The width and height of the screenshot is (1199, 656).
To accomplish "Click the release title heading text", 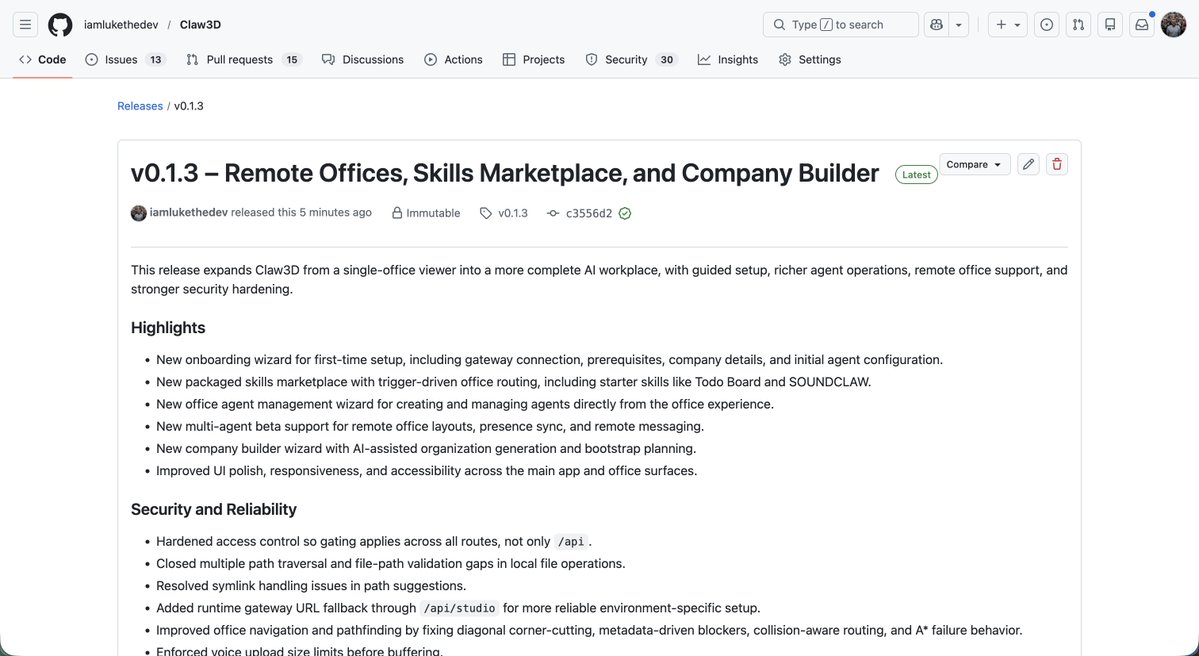I will pos(505,173).
